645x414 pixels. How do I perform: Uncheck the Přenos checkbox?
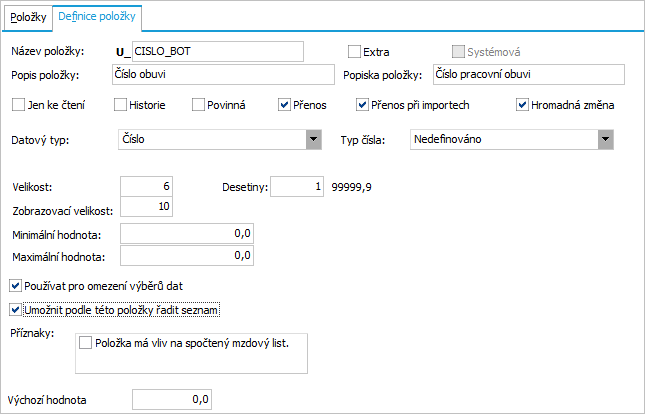point(285,104)
